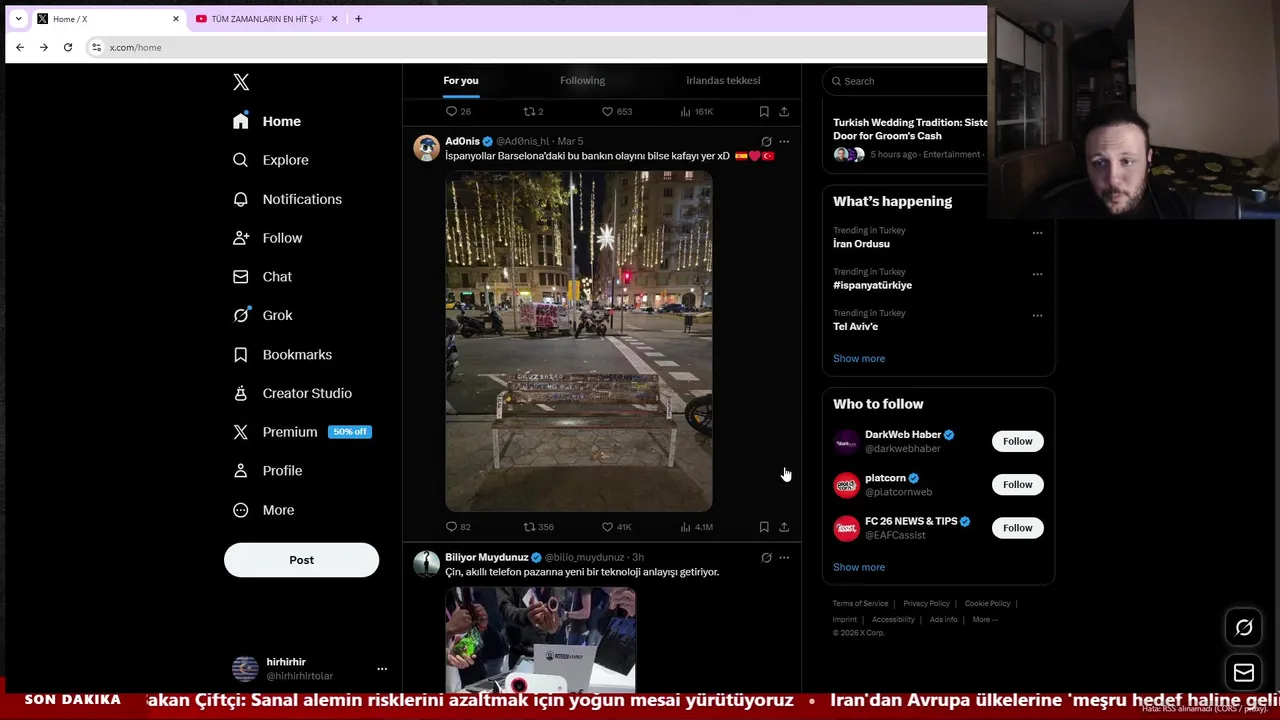Switch to Following tab
1280x720 pixels.
click(582, 81)
